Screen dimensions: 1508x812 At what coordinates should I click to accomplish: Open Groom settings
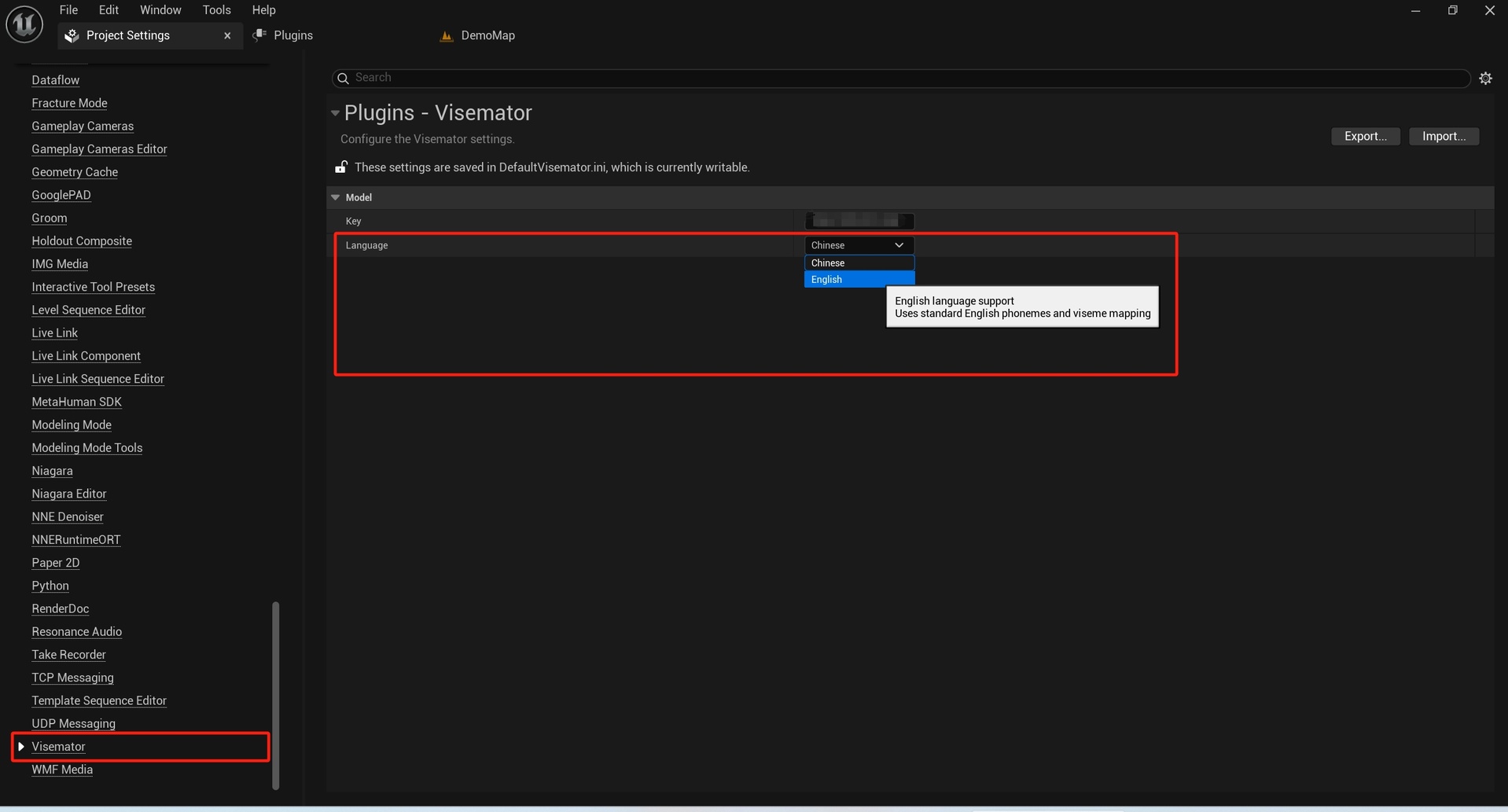50,218
